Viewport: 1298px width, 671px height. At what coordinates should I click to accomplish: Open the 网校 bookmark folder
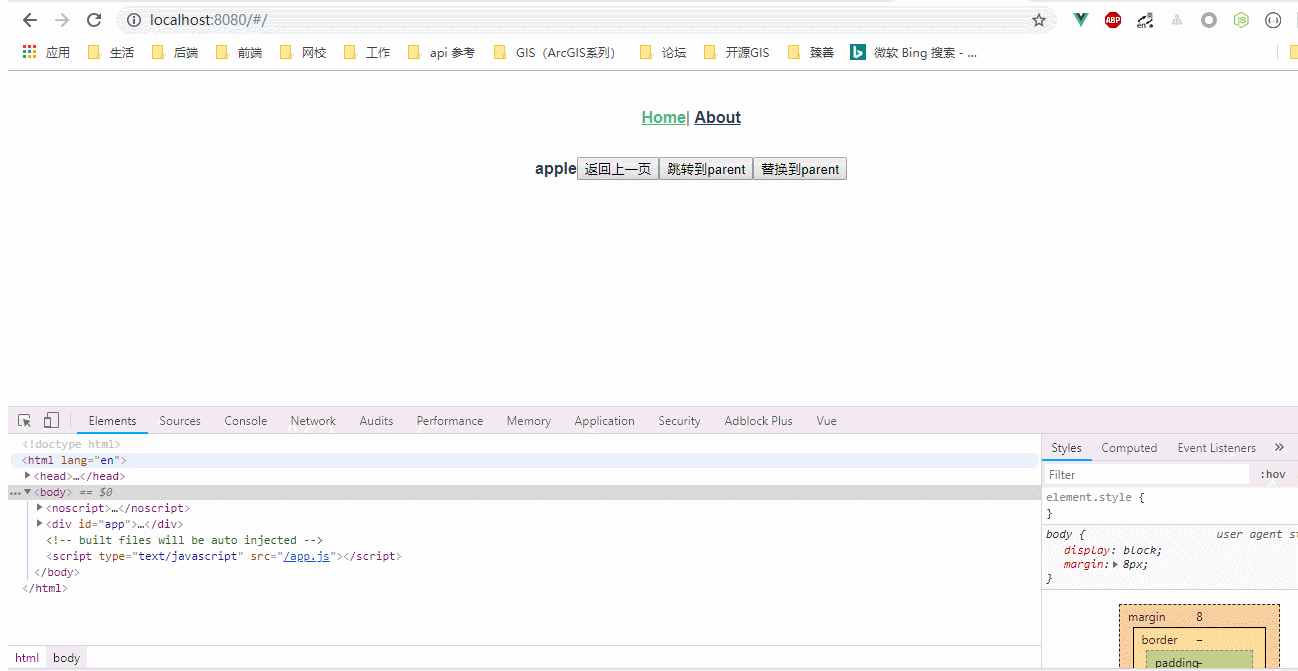[x=303, y=52]
